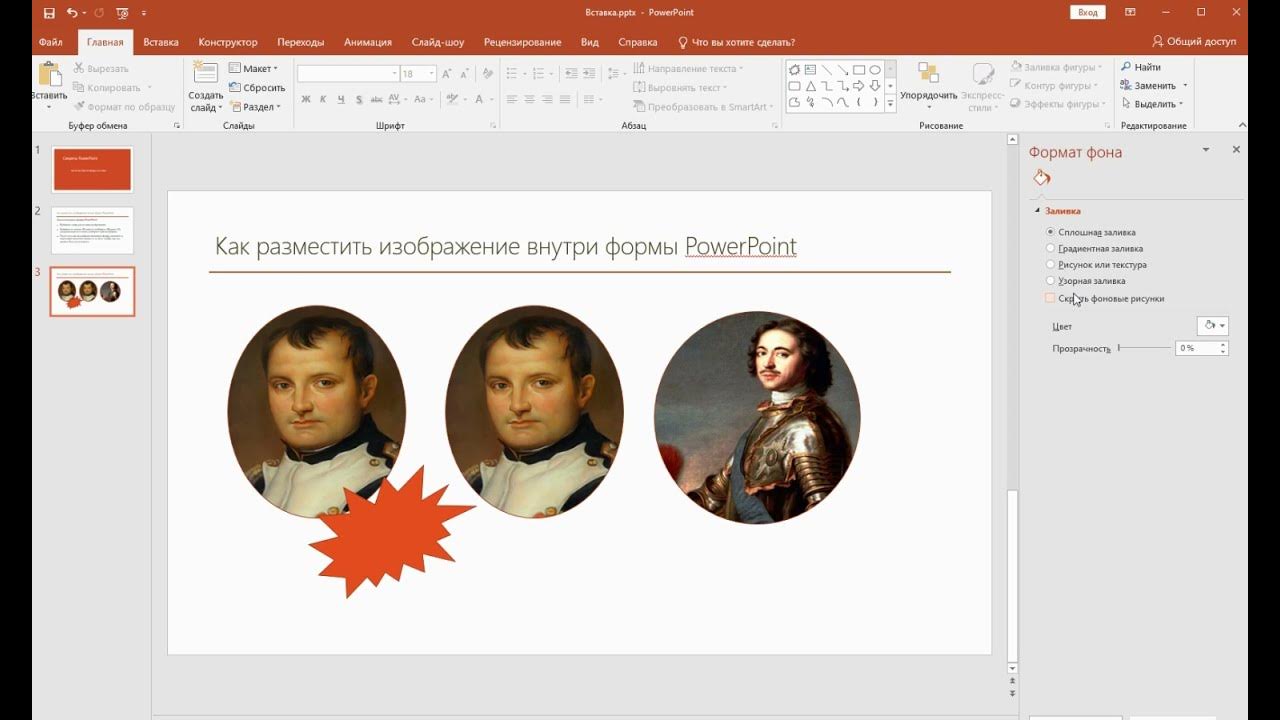Image resolution: width=1280 pixels, height=720 pixels.
Task: Select slide 2 thumbnail
Action: 92,230
